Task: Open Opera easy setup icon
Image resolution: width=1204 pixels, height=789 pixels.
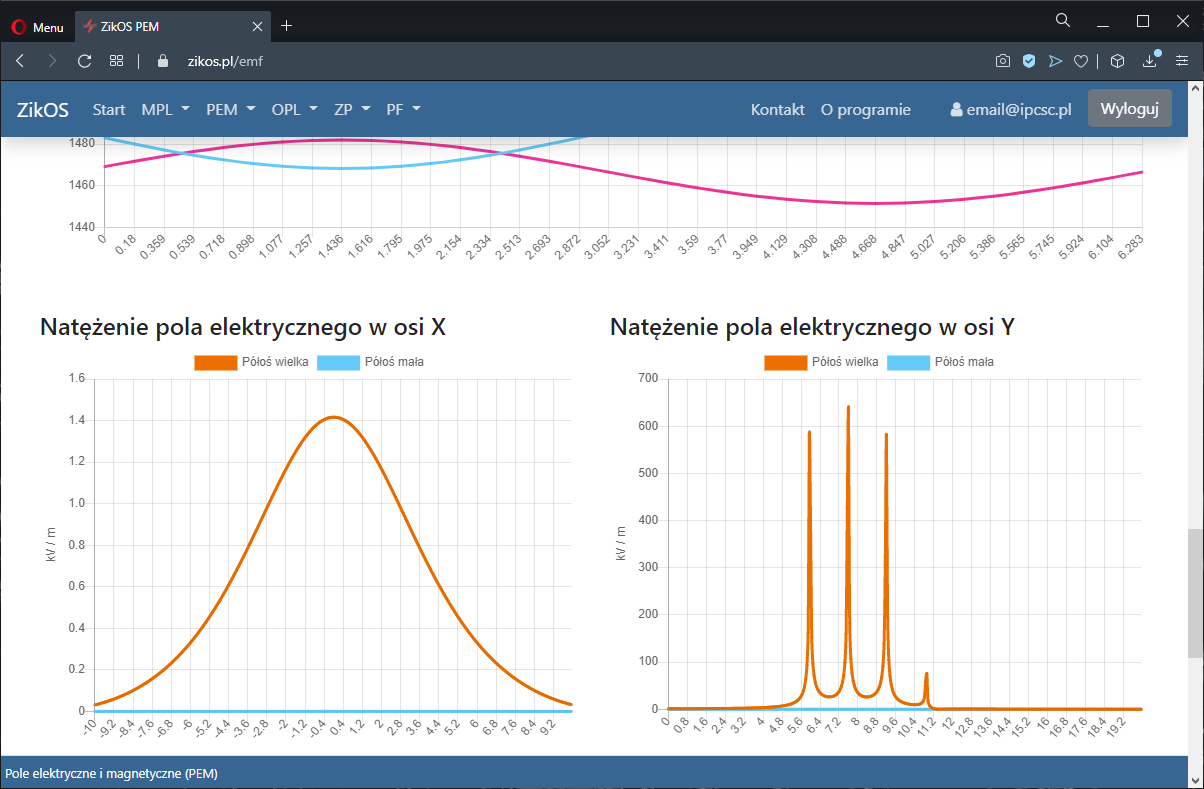Action: [x=1182, y=61]
